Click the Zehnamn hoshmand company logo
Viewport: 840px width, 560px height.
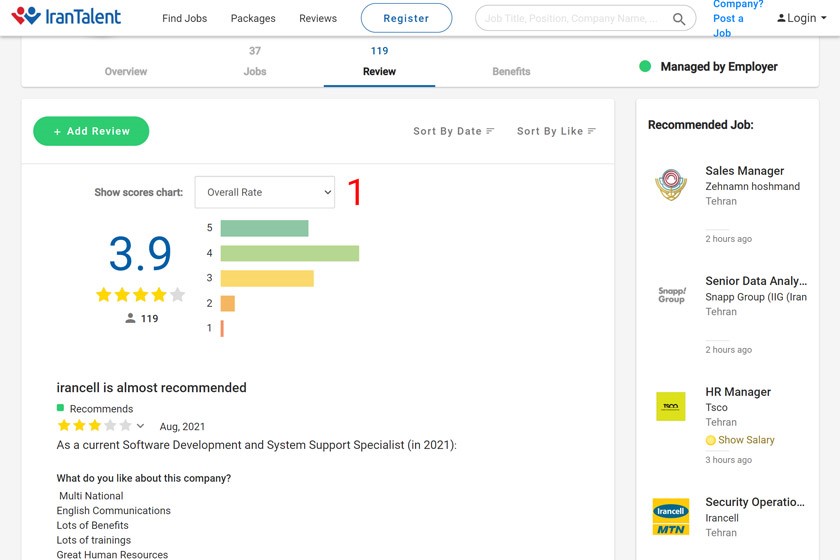tap(671, 185)
